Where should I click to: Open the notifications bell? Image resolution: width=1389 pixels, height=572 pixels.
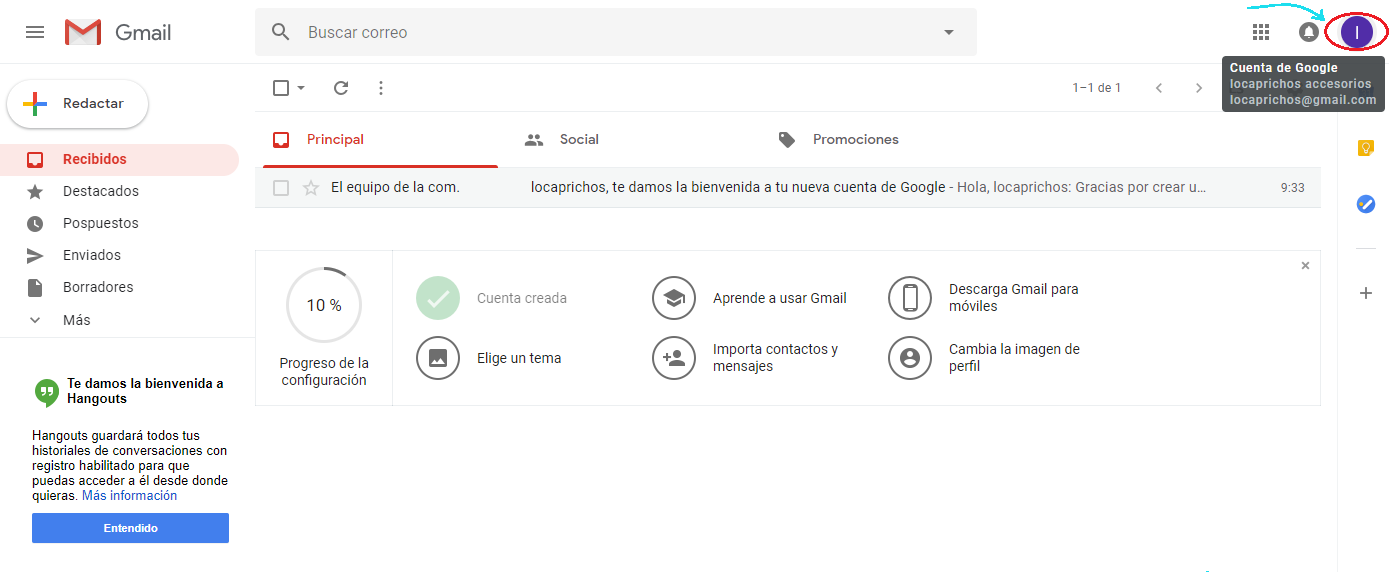[1308, 32]
